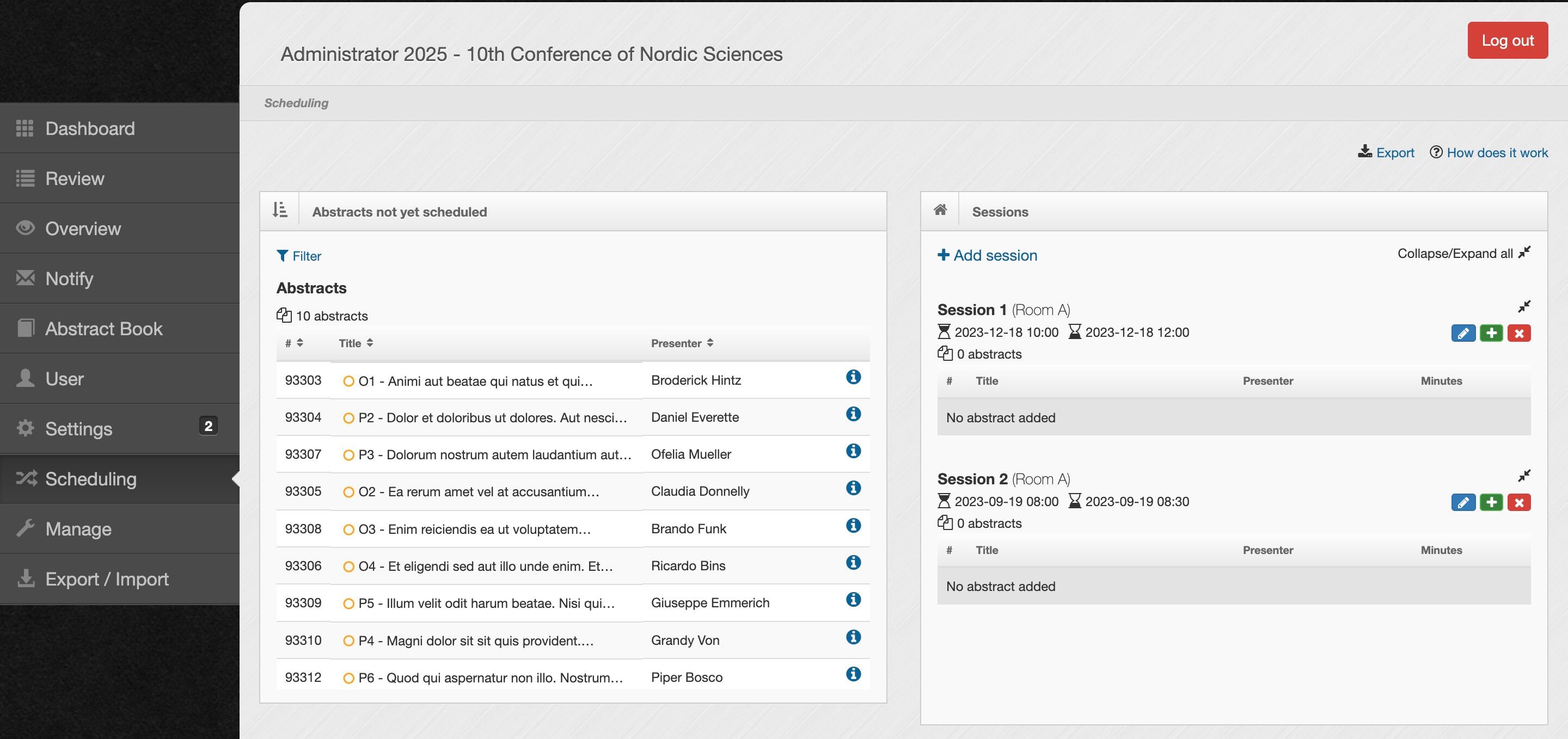Viewport: 1568px width, 739px height.
Task: Click info icon for abstract 93312
Action: coord(853,674)
